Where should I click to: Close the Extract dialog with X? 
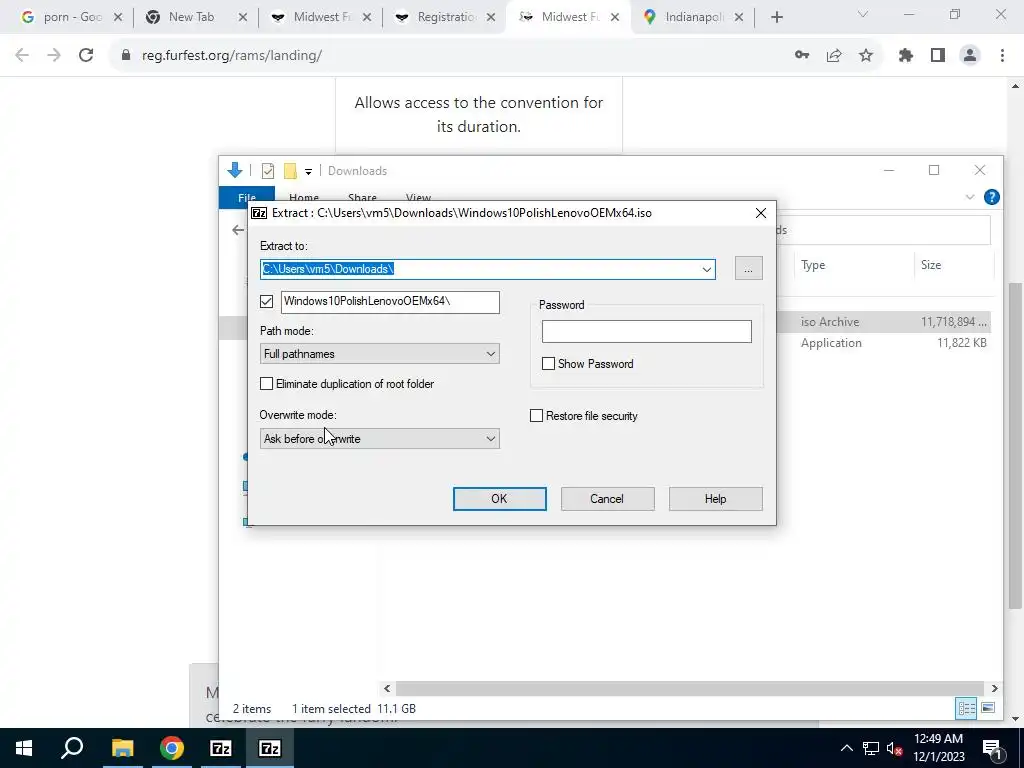click(761, 214)
